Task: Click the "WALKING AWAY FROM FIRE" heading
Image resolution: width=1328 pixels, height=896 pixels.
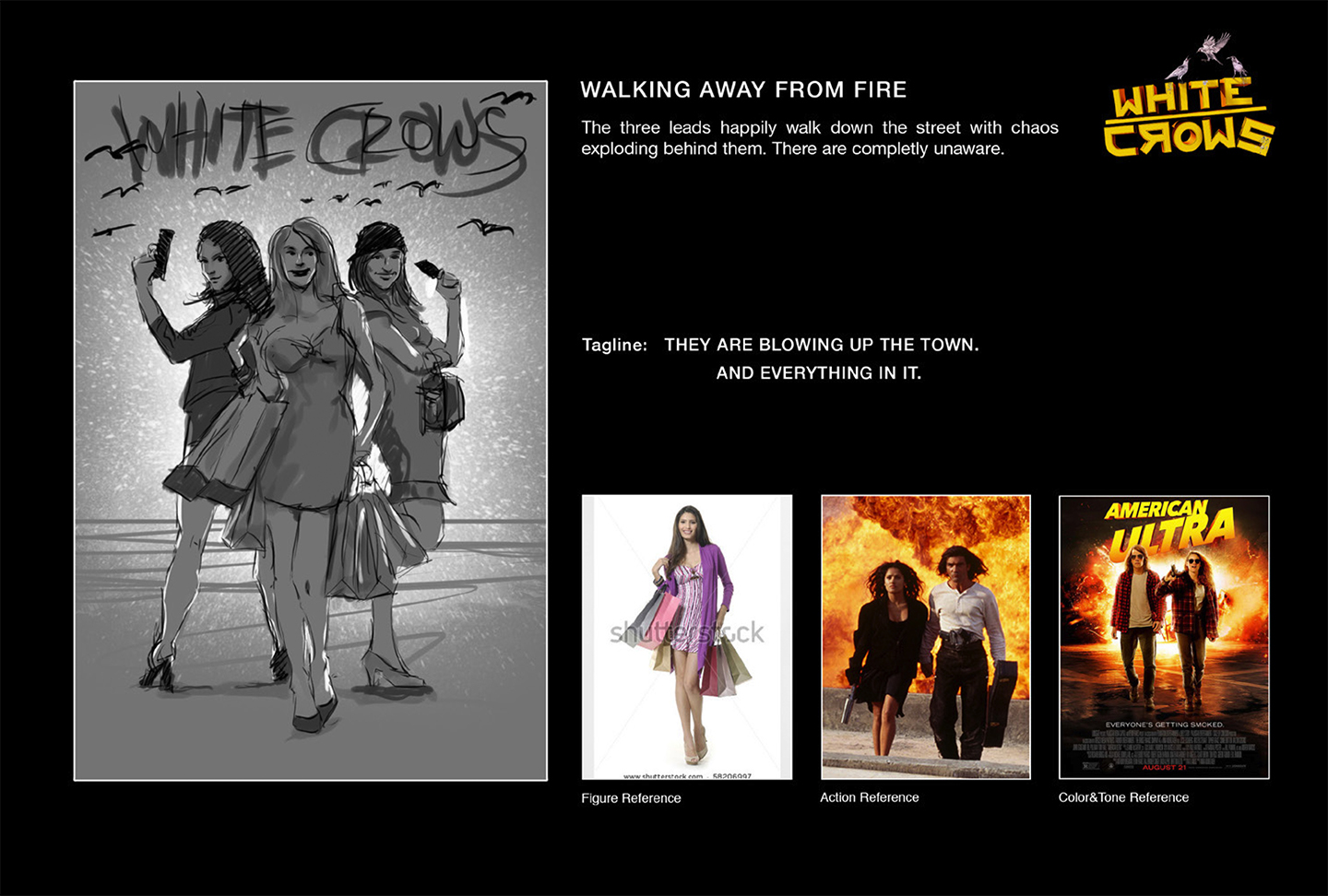Action: [x=743, y=89]
